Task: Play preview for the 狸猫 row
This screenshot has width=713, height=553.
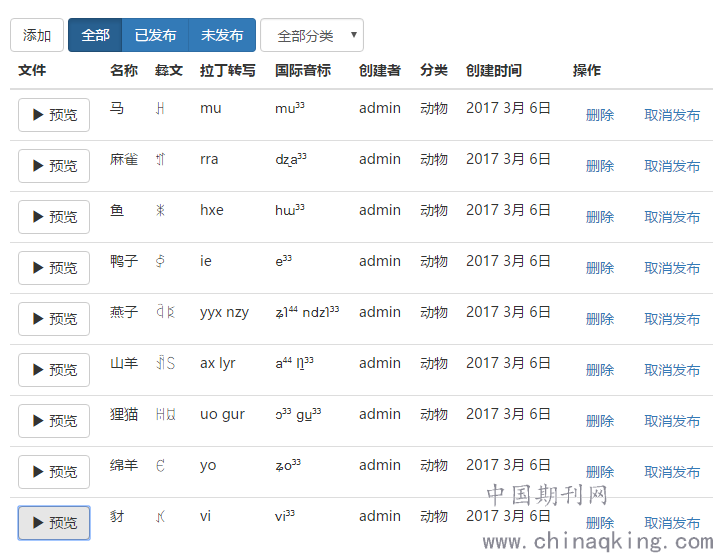Action: pos(54,421)
